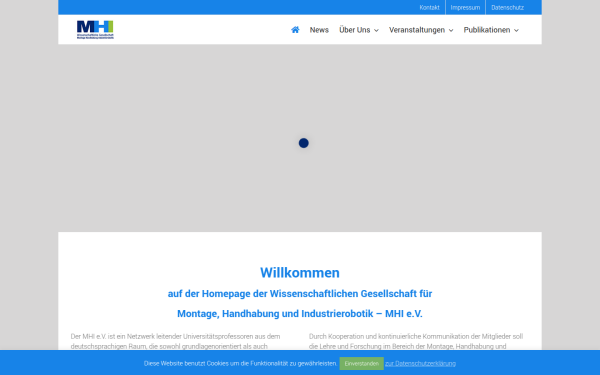Select the paragraph starting "Der MHI e.V. ist ein Netzwerk"
The image size is (600, 375).
[x=175, y=341]
